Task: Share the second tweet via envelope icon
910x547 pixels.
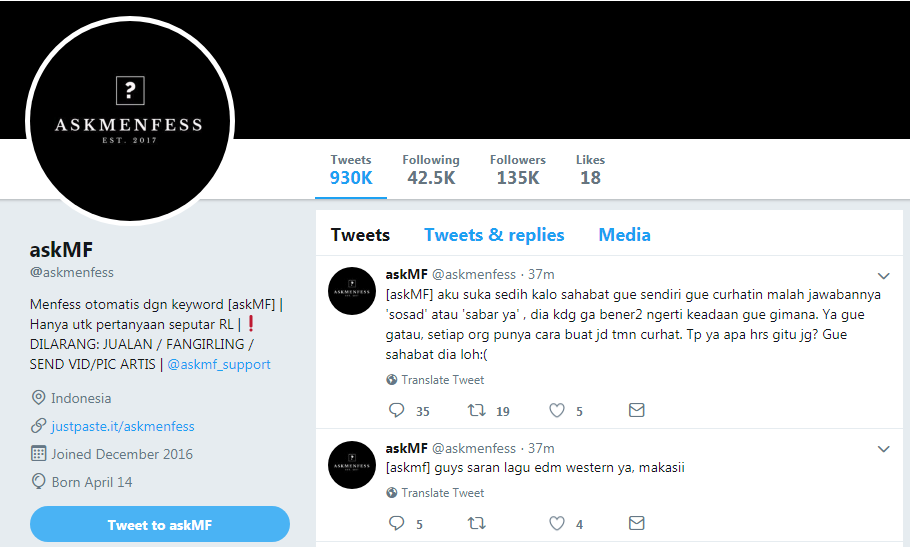Action: [x=636, y=523]
